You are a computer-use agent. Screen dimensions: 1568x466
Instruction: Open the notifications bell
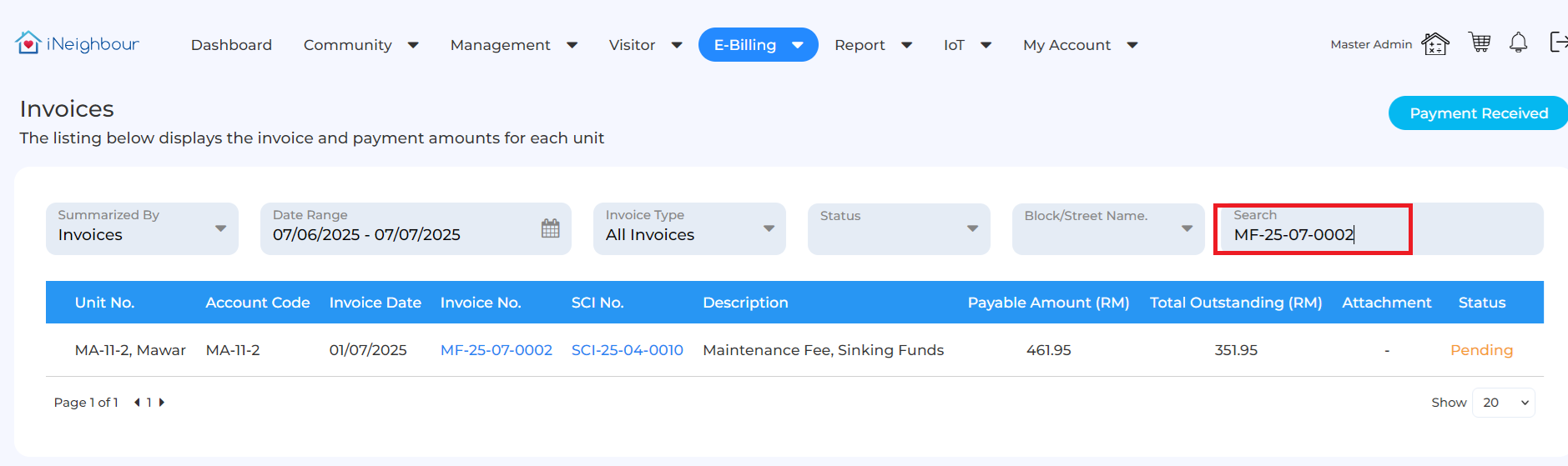(1518, 43)
